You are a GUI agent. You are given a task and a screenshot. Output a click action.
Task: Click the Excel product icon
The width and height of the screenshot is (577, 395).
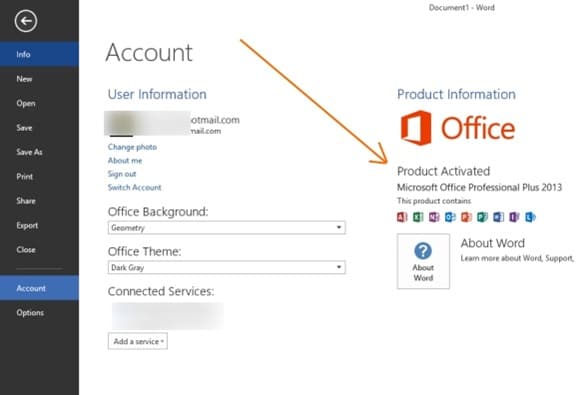418,217
